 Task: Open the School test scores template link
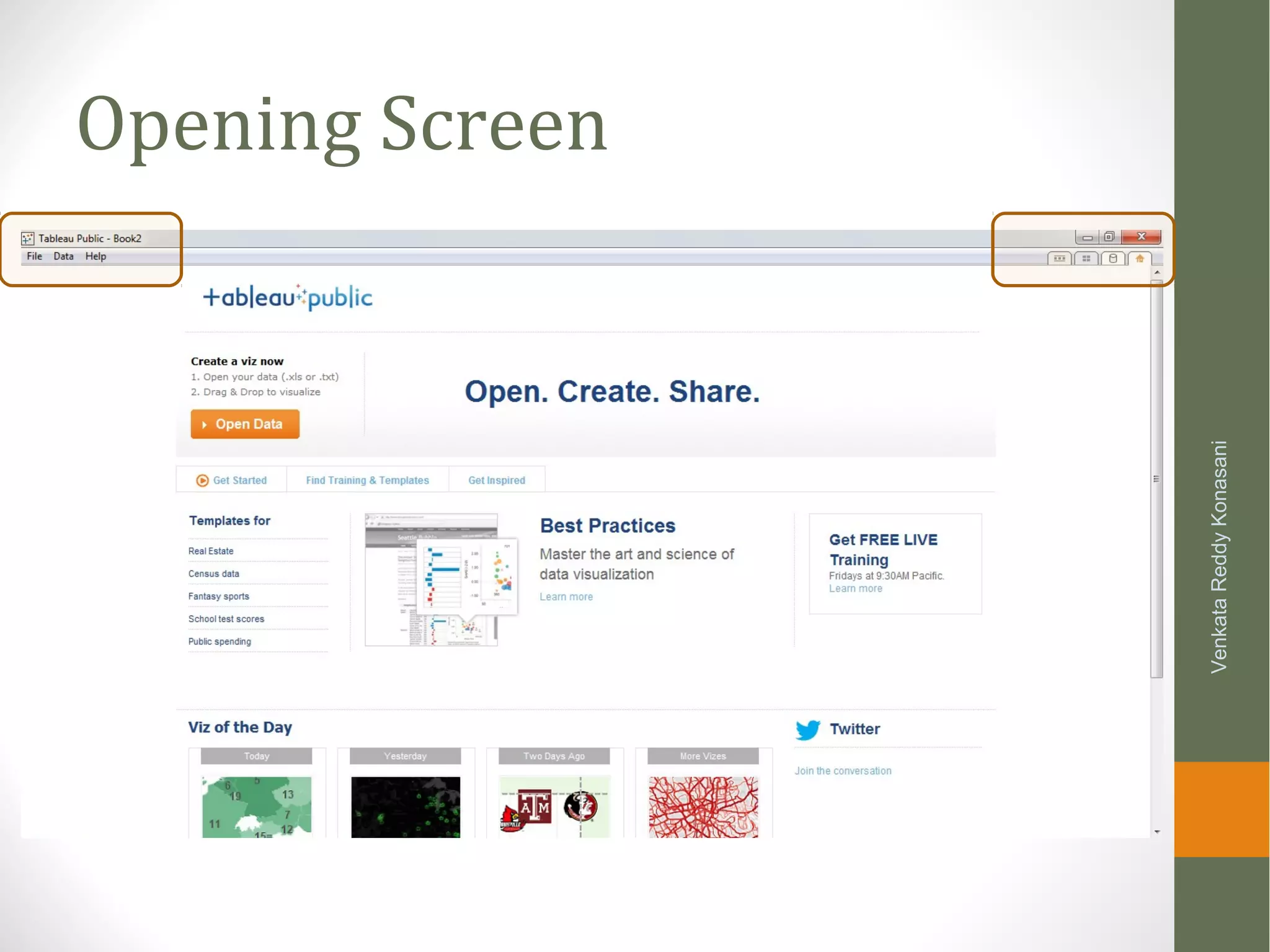[x=226, y=619]
